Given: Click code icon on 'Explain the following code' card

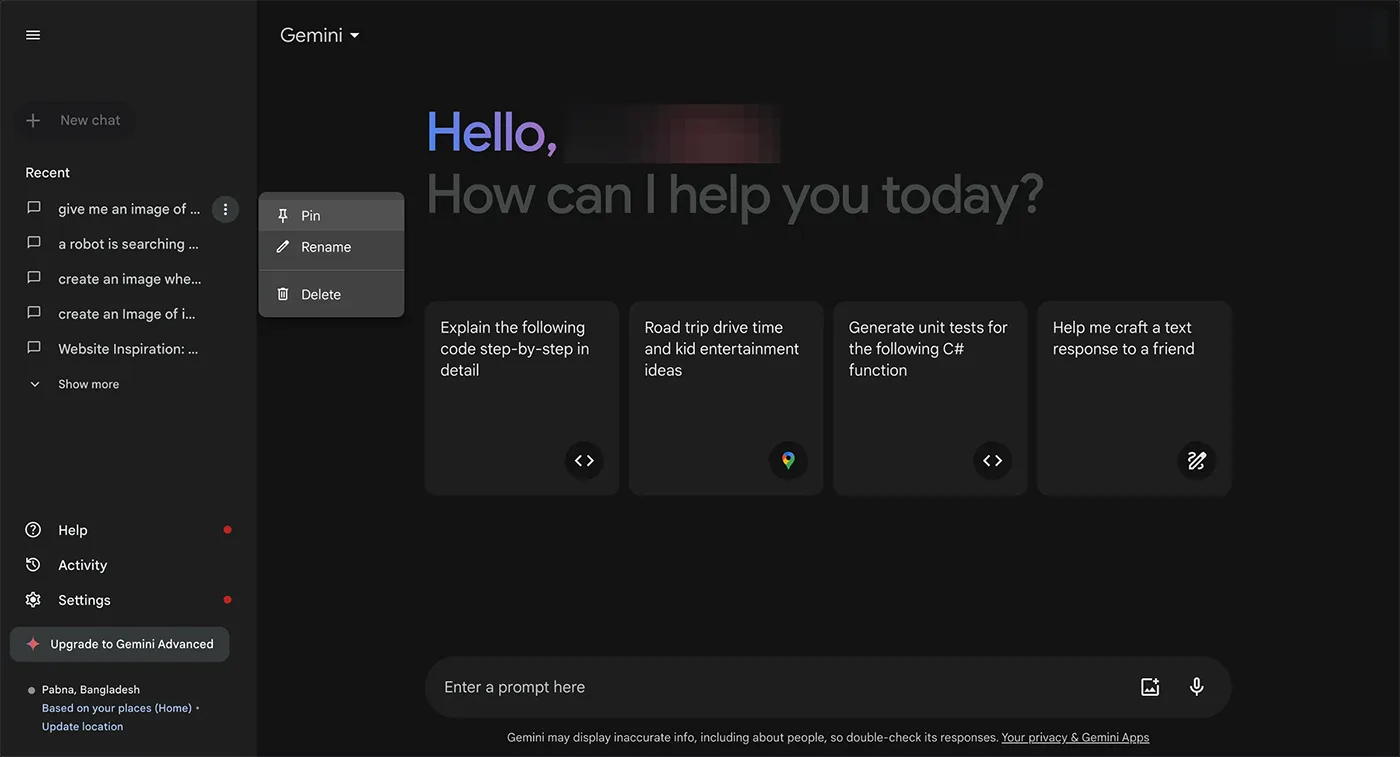Looking at the screenshot, I should [584, 461].
